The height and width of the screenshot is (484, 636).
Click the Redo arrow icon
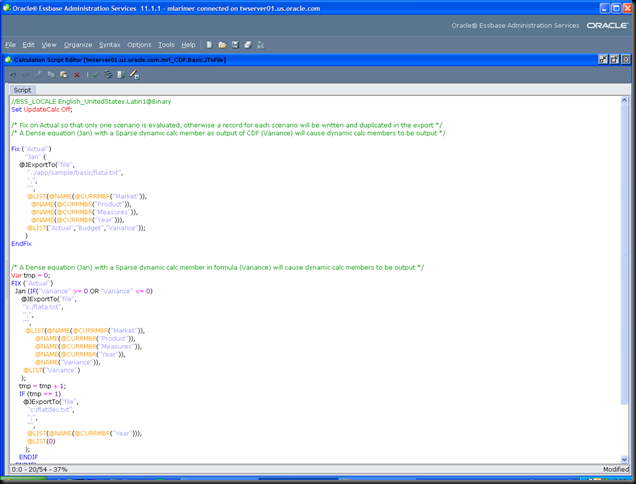coord(26,75)
